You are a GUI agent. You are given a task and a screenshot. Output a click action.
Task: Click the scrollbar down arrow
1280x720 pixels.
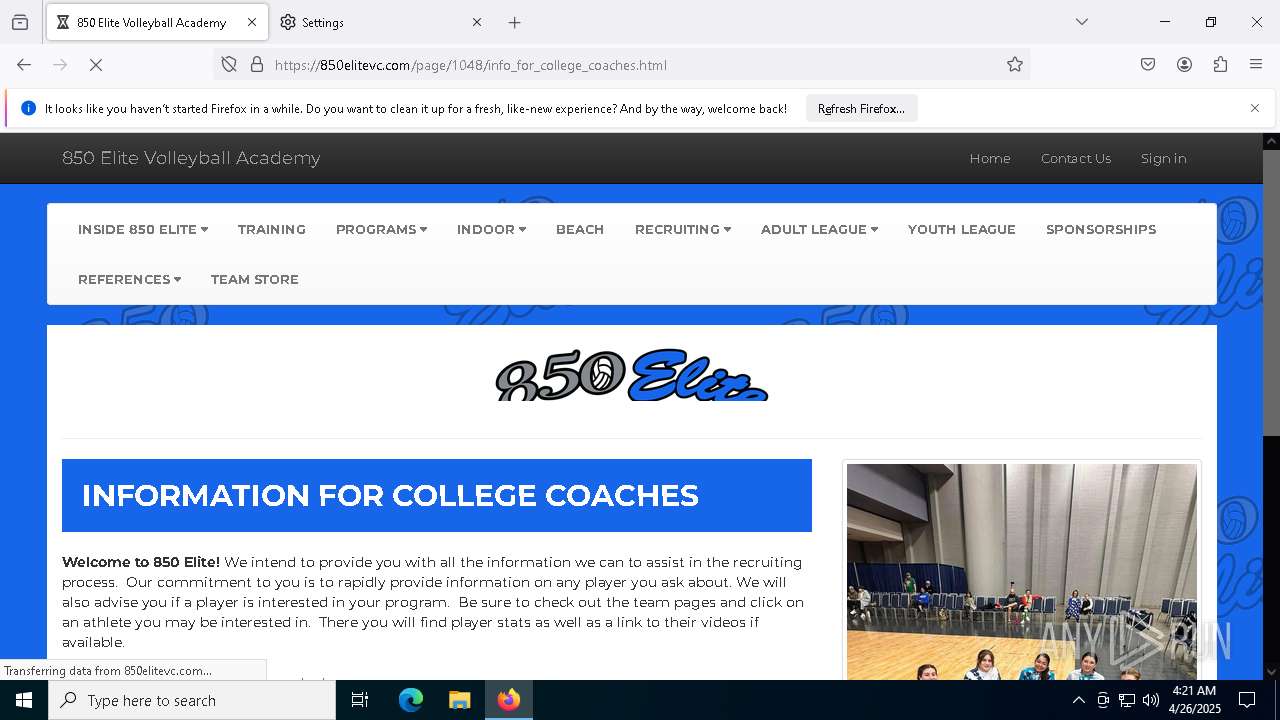1271,671
